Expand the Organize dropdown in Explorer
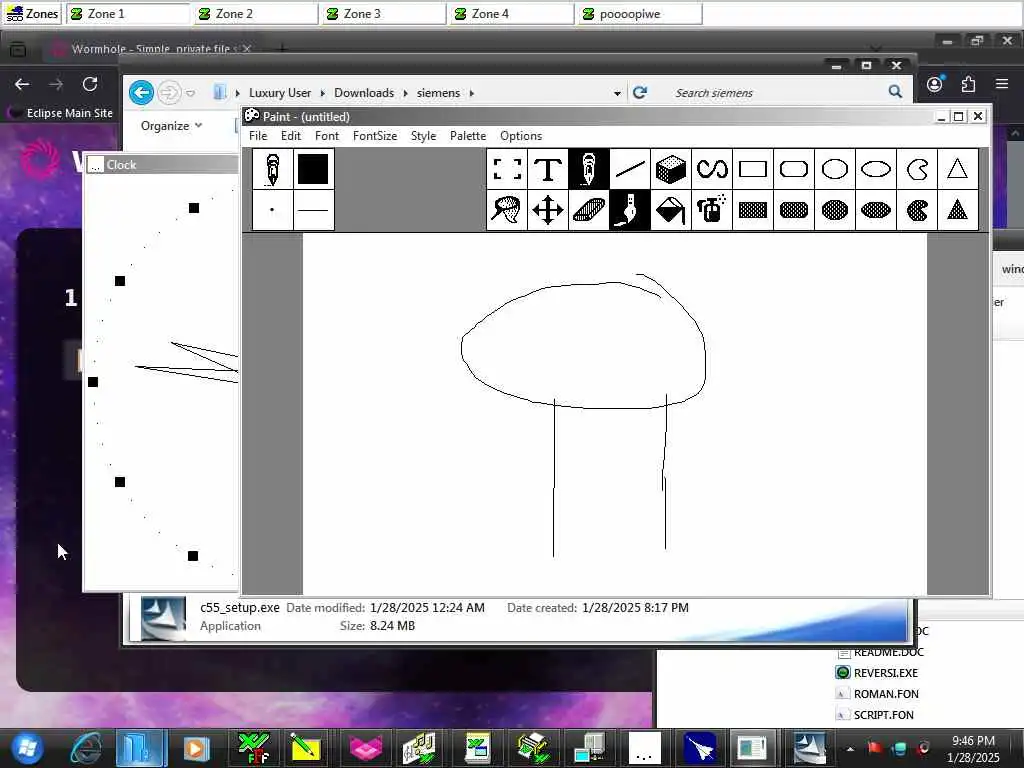The height and width of the screenshot is (768, 1024). click(171, 125)
